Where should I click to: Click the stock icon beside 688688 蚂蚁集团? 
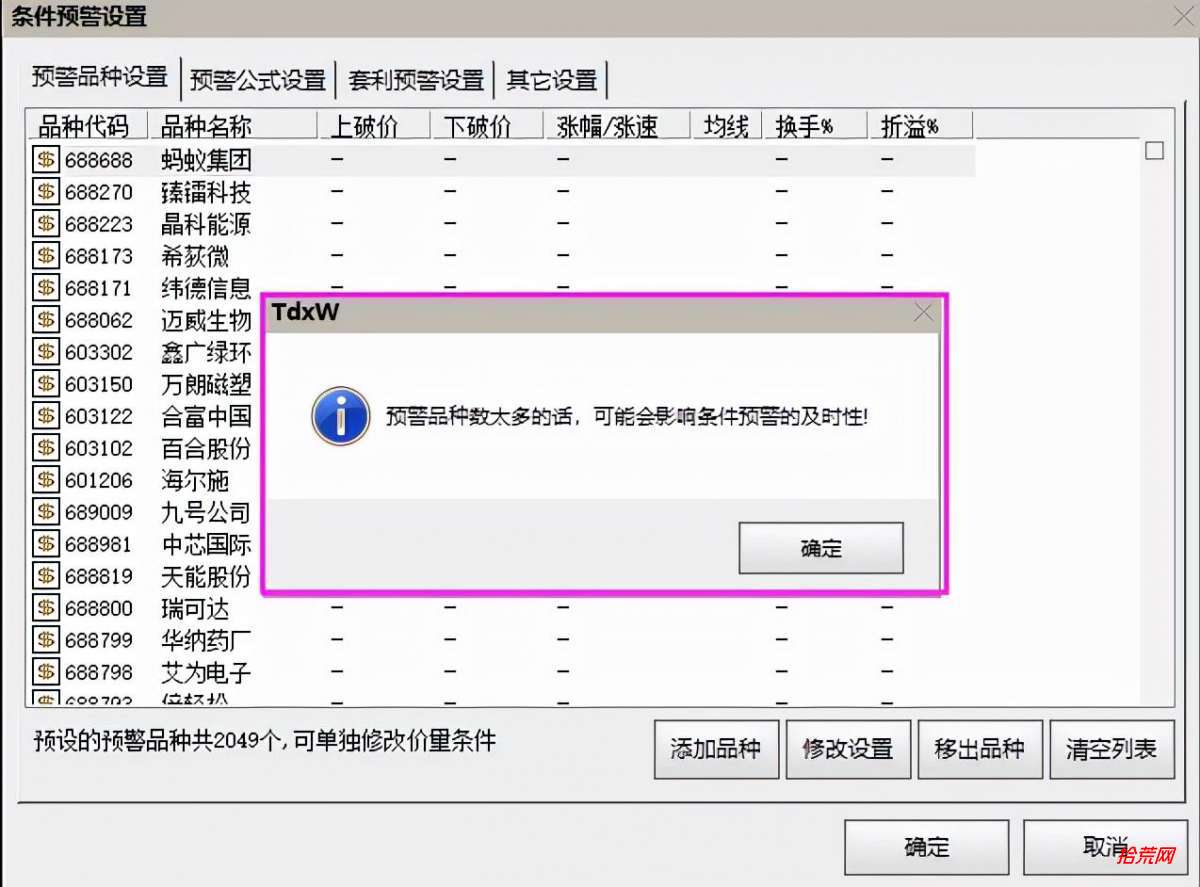[46, 159]
